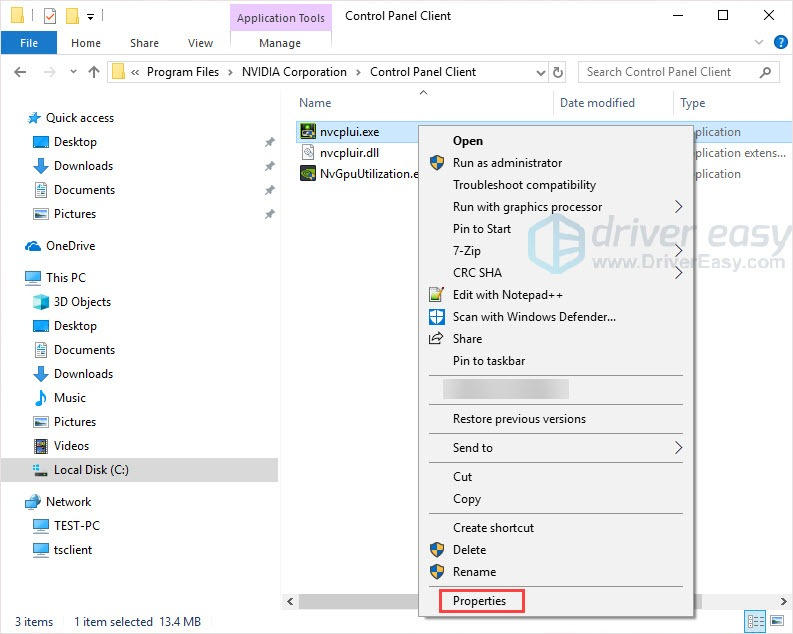Click the Up directory arrow icon

click(x=94, y=72)
